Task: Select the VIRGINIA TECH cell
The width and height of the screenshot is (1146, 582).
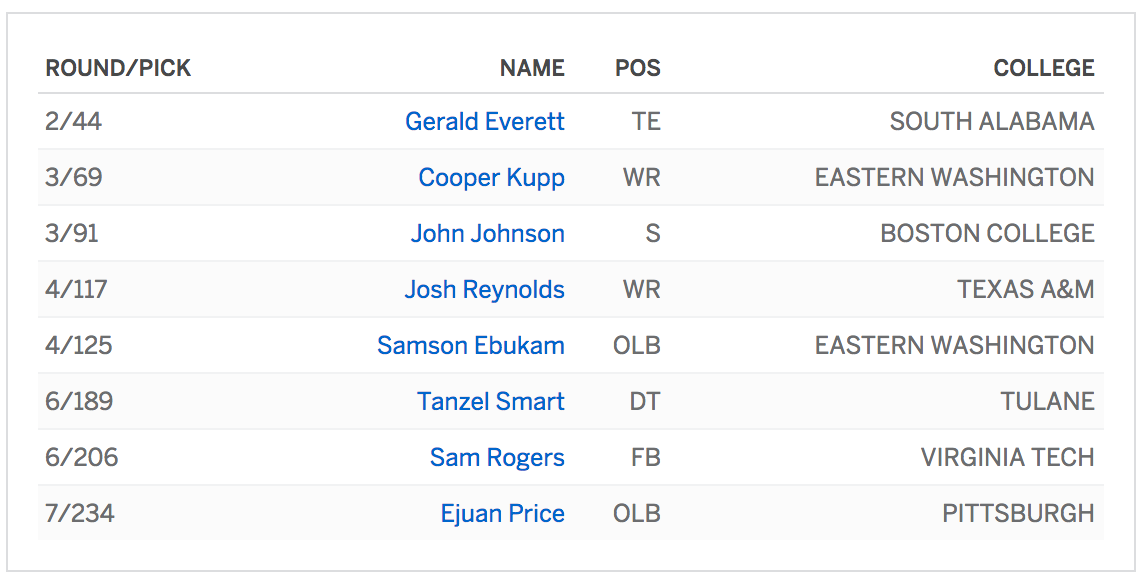Action: [x=1007, y=458]
